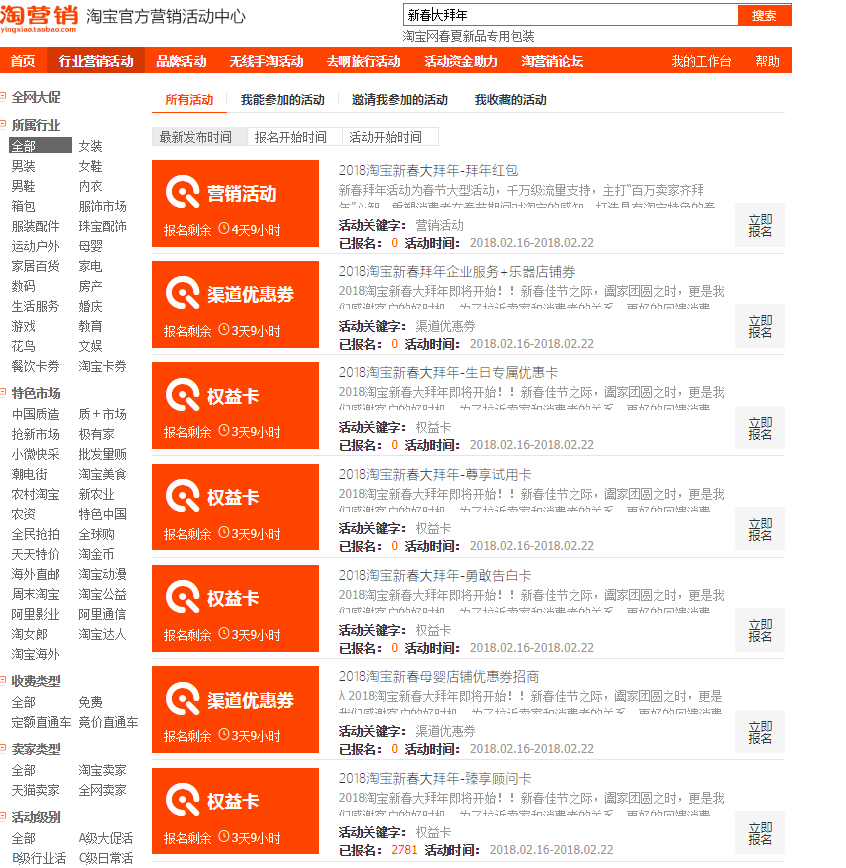The width and height of the screenshot is (846, 868).
Task: Click the 搜索 button
Action: click(x=765, y=16)
